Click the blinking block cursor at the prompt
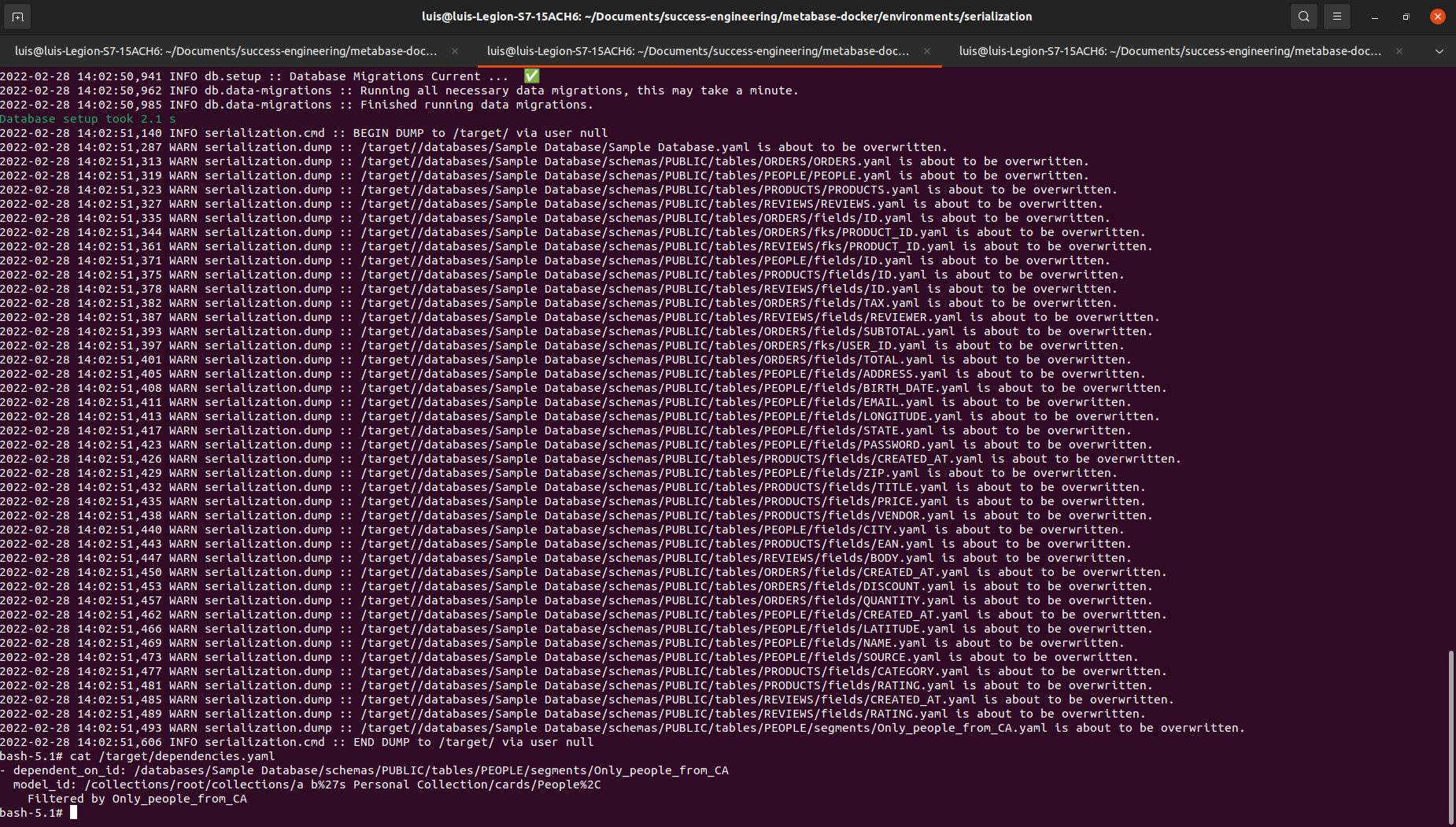The height and width of the screenshot is (827, 1456). 75,812
